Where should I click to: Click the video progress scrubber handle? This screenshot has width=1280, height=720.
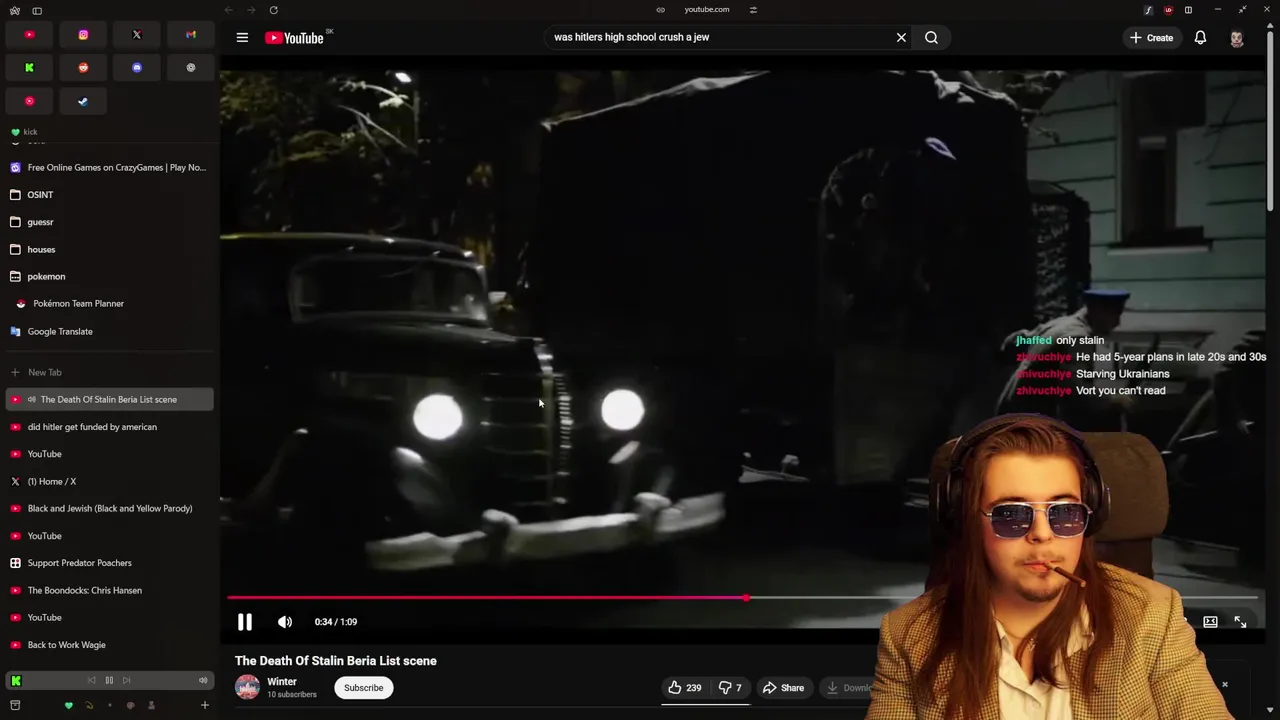pyautogui.click(x=746, y=598)
